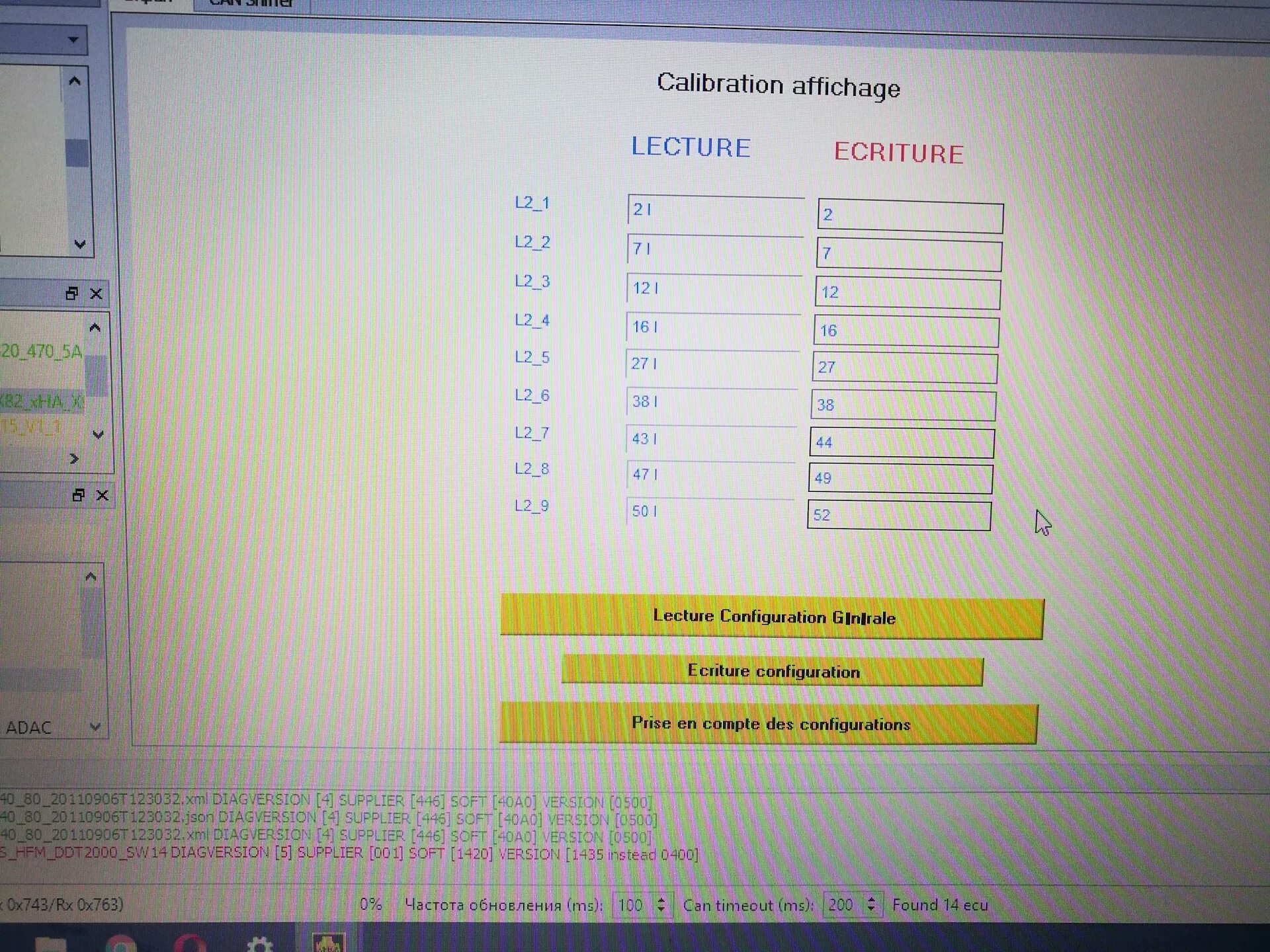Undock the lower left panel
Screen dimensions: 1270x952
78,495
